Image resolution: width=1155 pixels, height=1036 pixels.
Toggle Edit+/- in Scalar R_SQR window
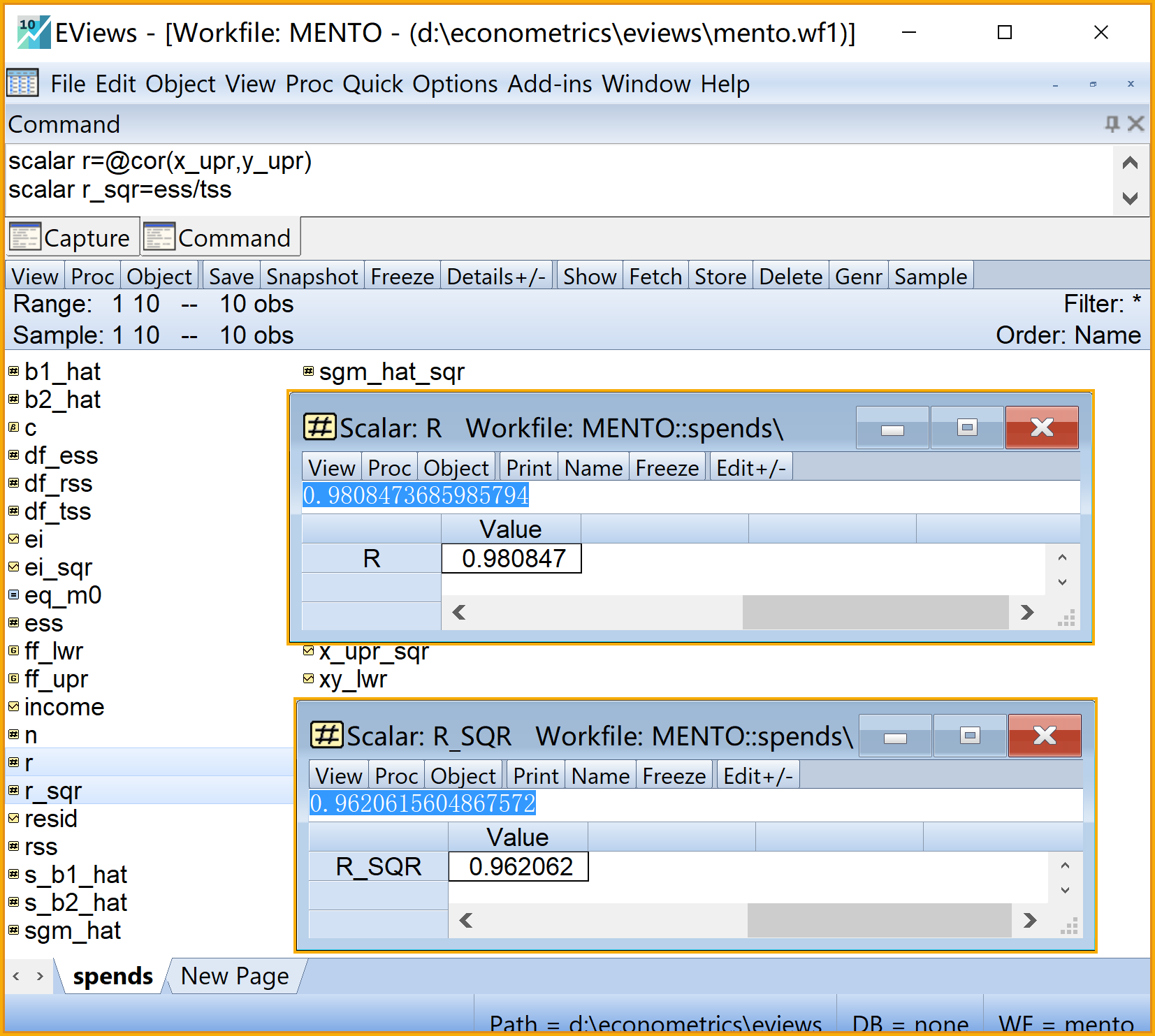[757, 776]
